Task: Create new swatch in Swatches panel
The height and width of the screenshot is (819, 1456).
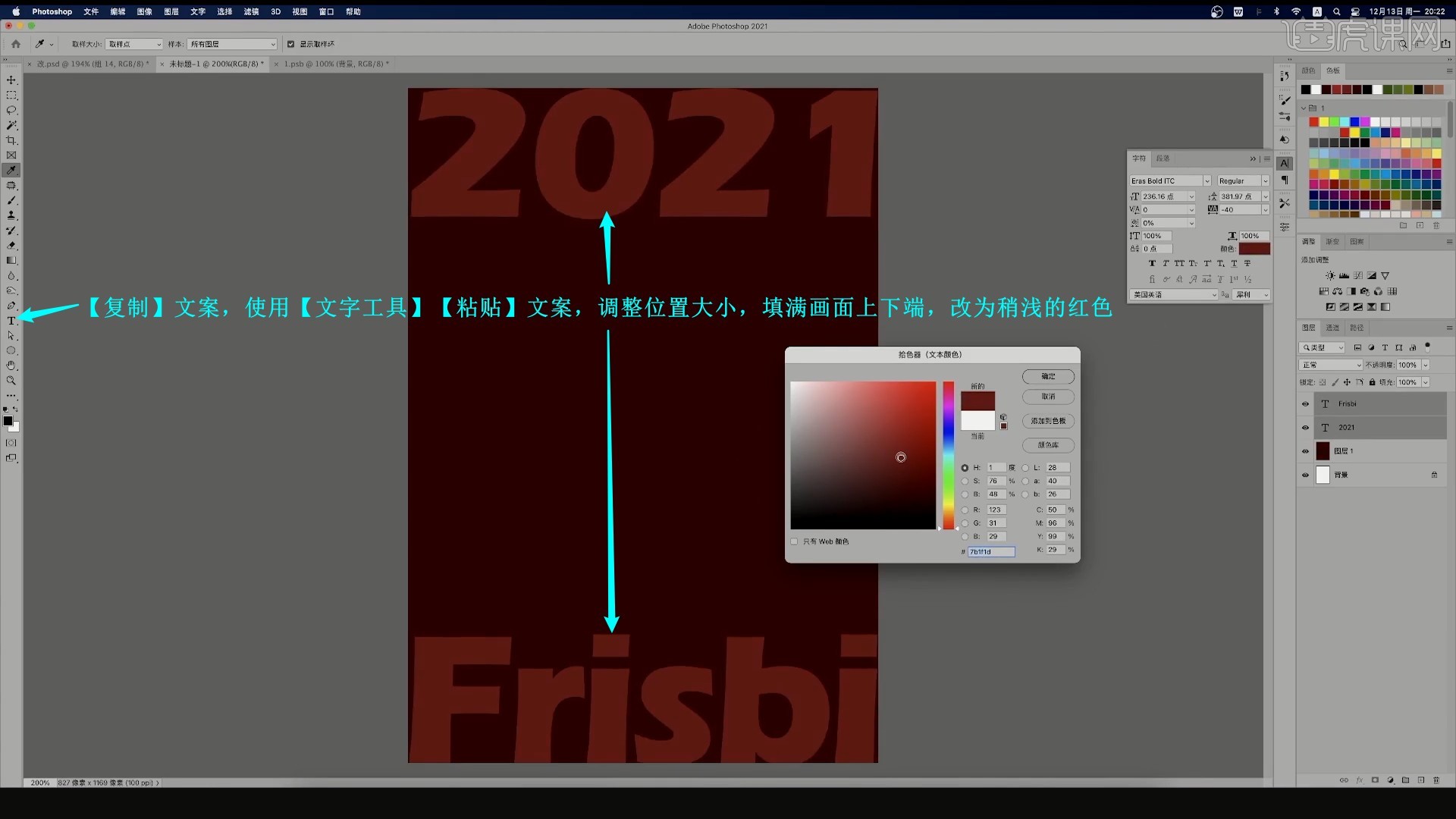Action: [1420, 225]
